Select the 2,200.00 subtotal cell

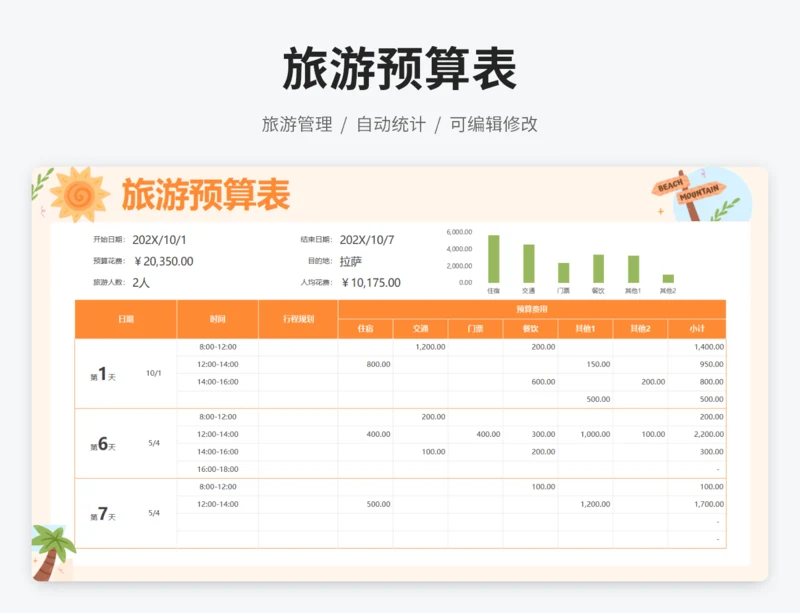coord(697,434)
